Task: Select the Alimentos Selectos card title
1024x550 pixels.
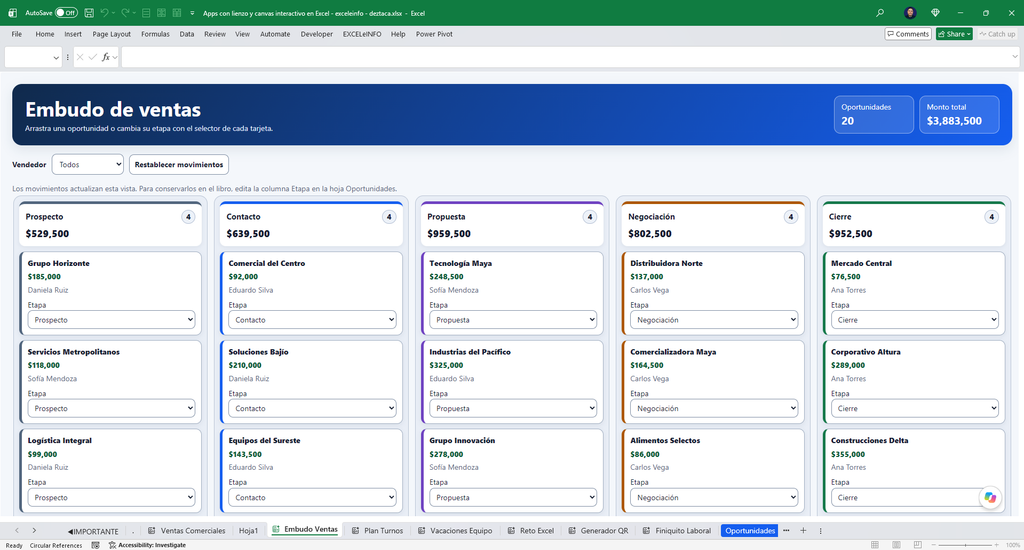Action: pyautogui.click(x=665, y=440)
